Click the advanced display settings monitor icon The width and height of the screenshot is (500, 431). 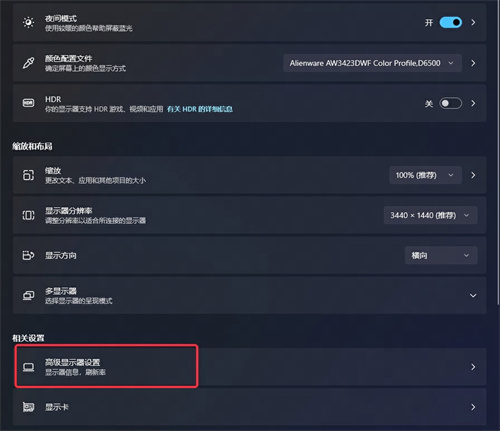[28, 367]
